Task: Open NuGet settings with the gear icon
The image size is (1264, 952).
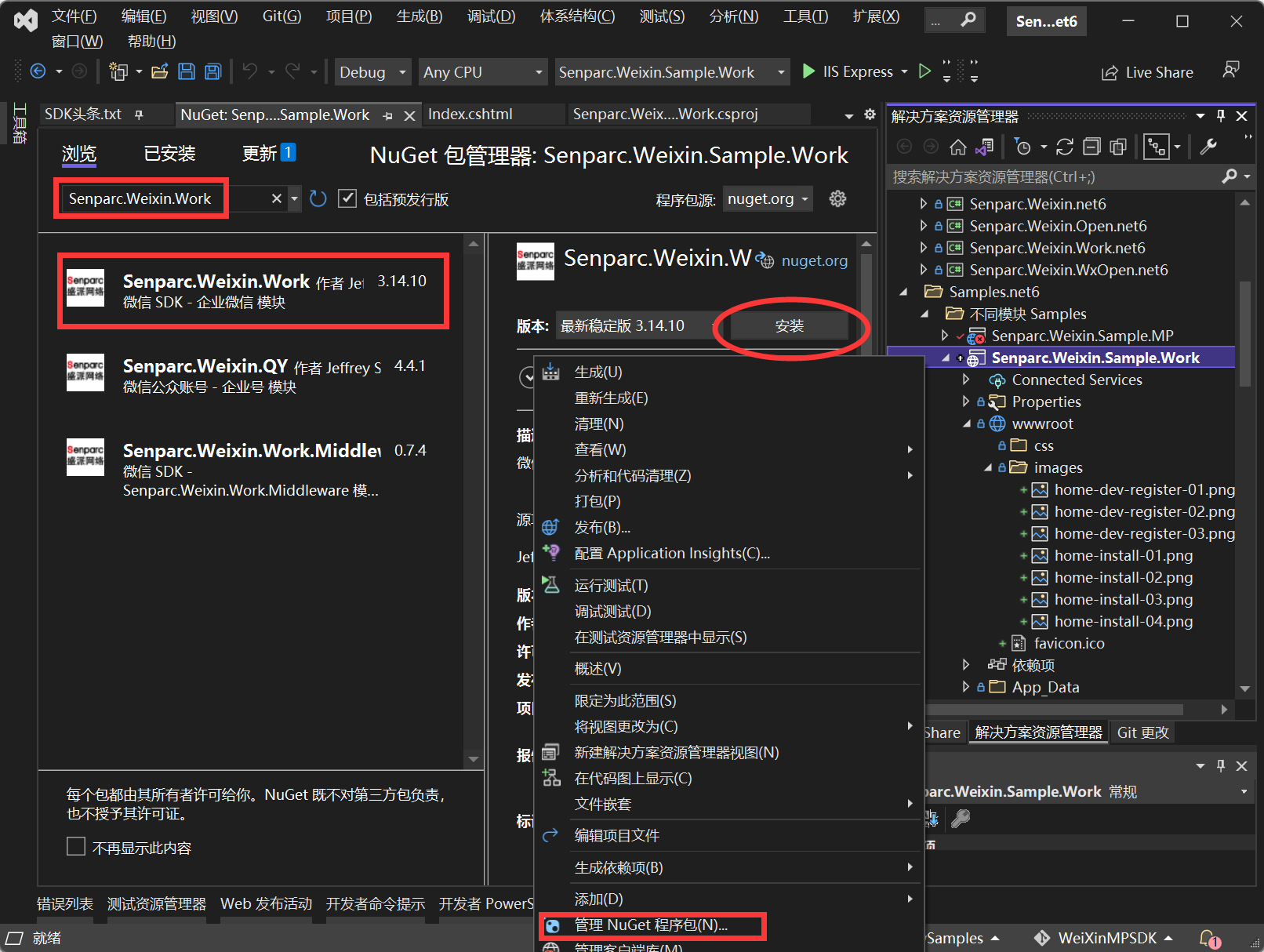Action: [837, 198]
